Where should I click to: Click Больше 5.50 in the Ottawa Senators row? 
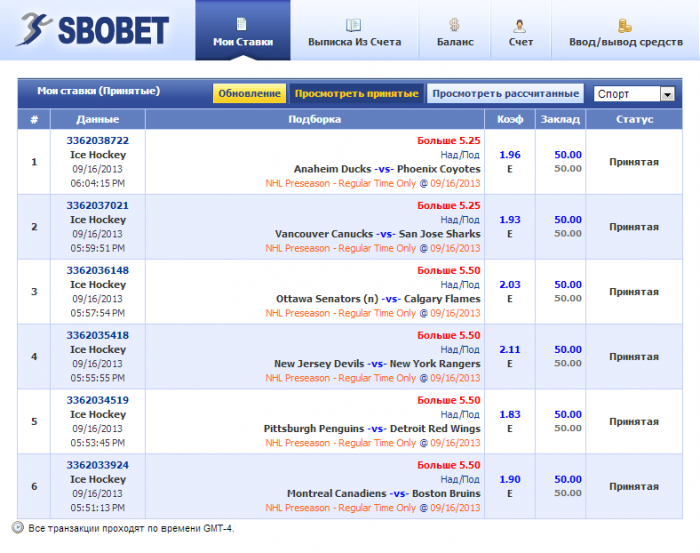coord(449,270)
